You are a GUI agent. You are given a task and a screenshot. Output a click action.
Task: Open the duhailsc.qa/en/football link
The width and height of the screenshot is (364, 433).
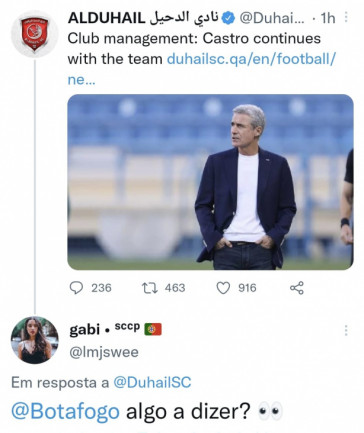[251, 59]
